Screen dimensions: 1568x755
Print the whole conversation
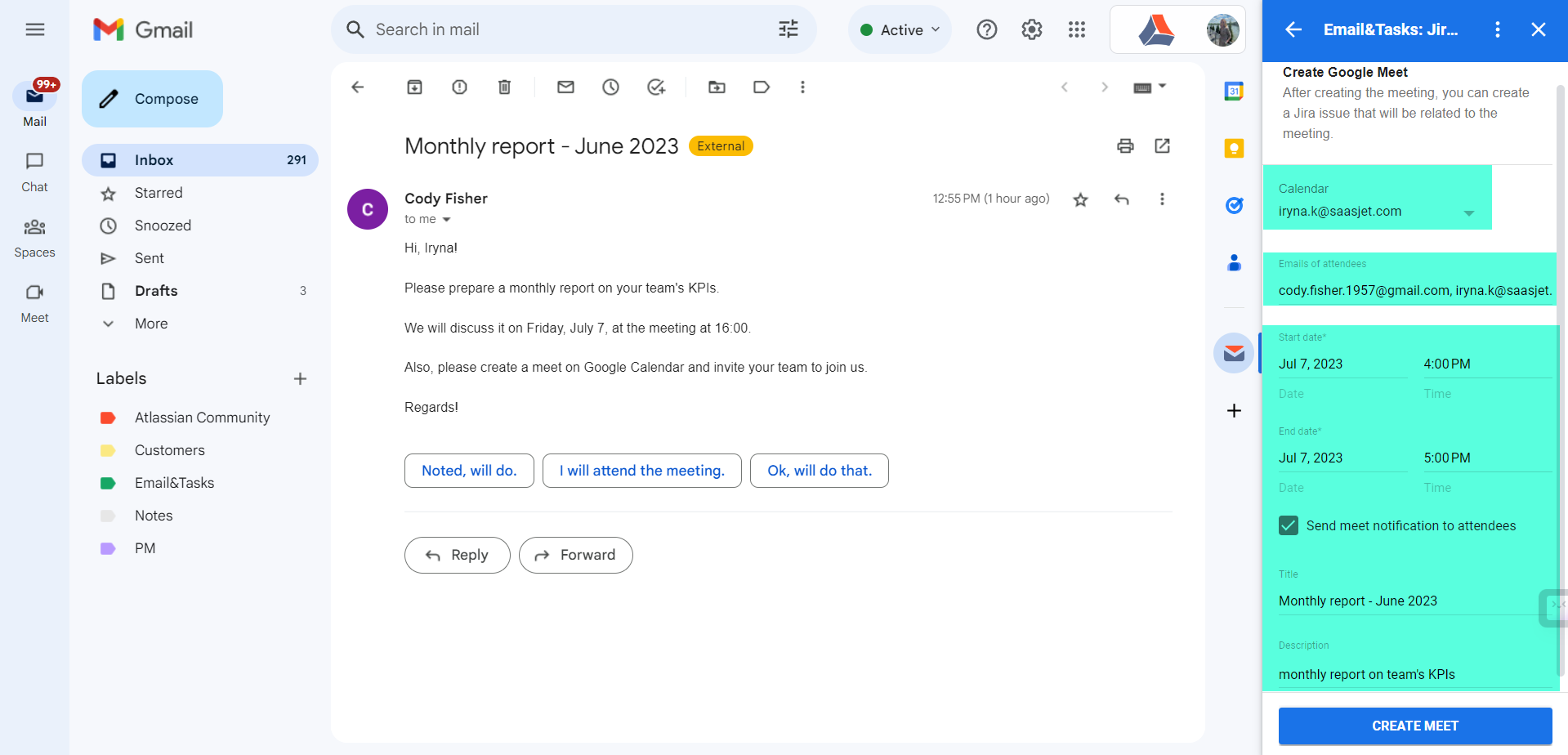point(1125,146)
